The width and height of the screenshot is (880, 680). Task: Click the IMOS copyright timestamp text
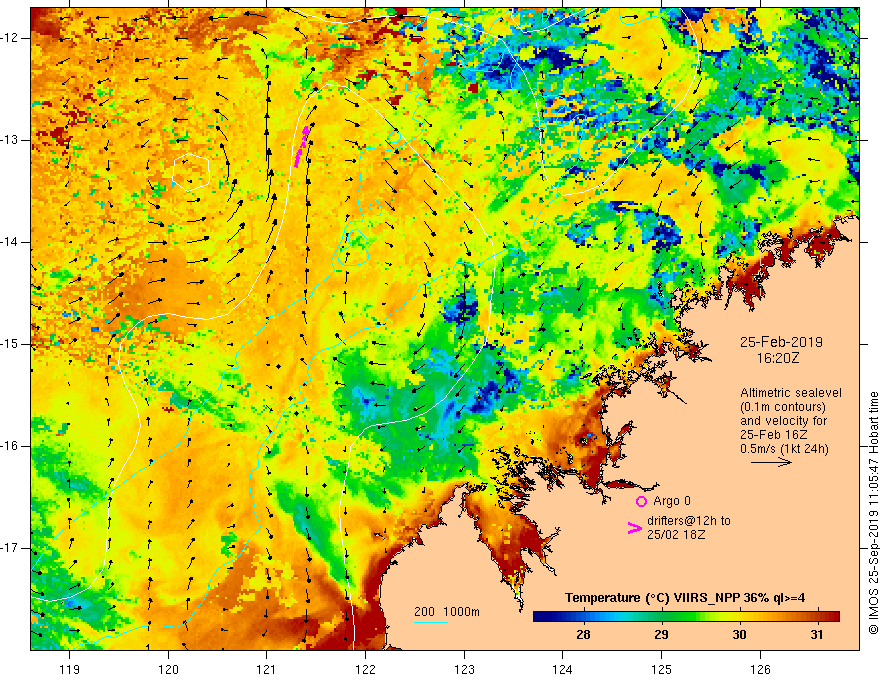[x=873, y=513]
